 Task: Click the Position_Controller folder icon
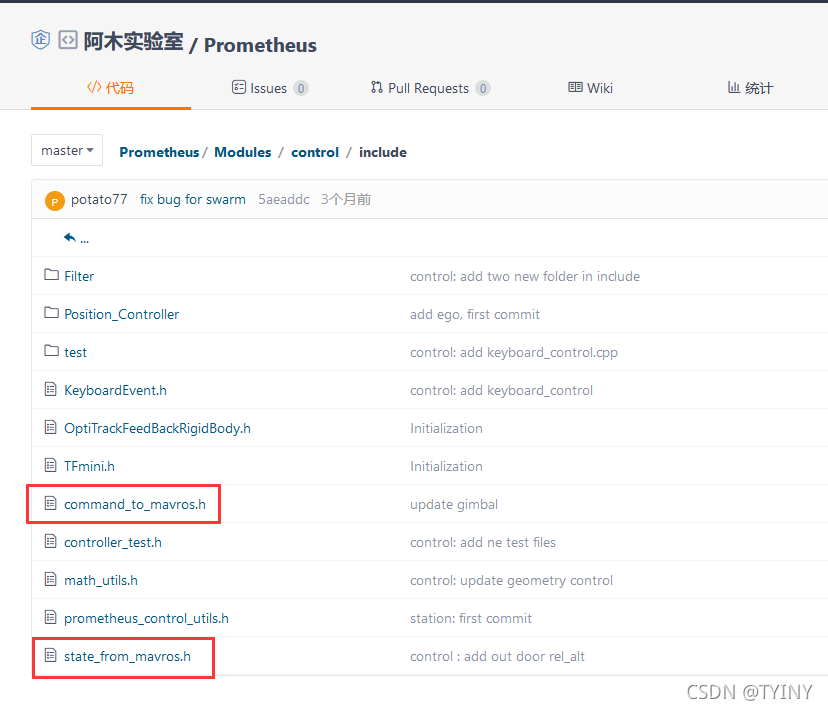(51, 313)
